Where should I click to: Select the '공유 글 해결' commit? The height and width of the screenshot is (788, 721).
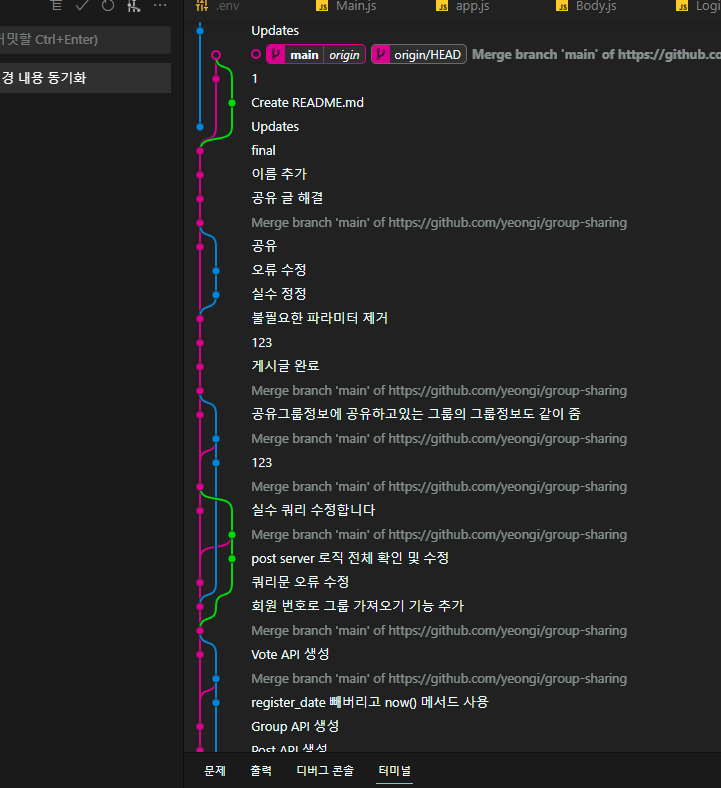pyautogui.click(x=287, y=199)
